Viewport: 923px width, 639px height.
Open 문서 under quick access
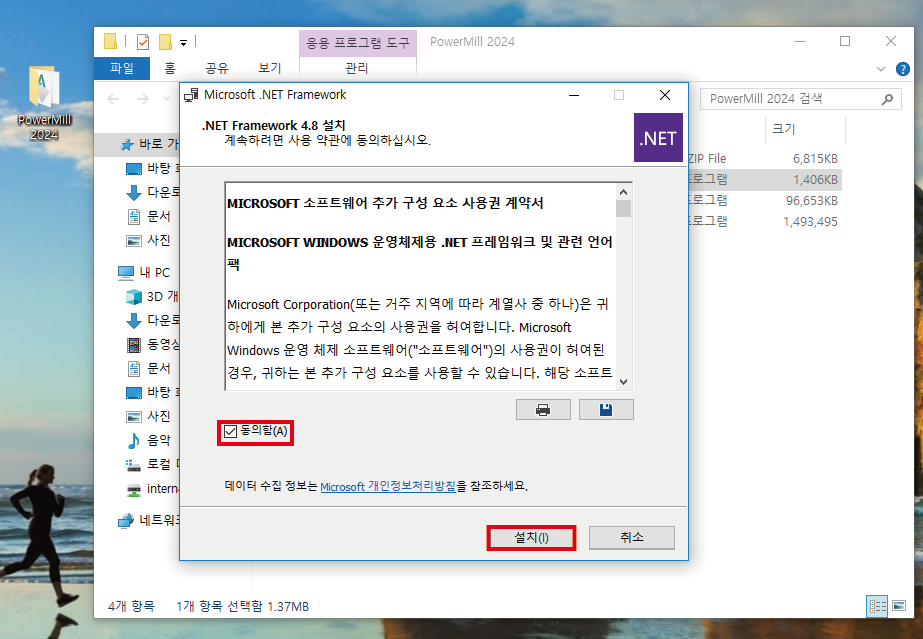[149, 217]
